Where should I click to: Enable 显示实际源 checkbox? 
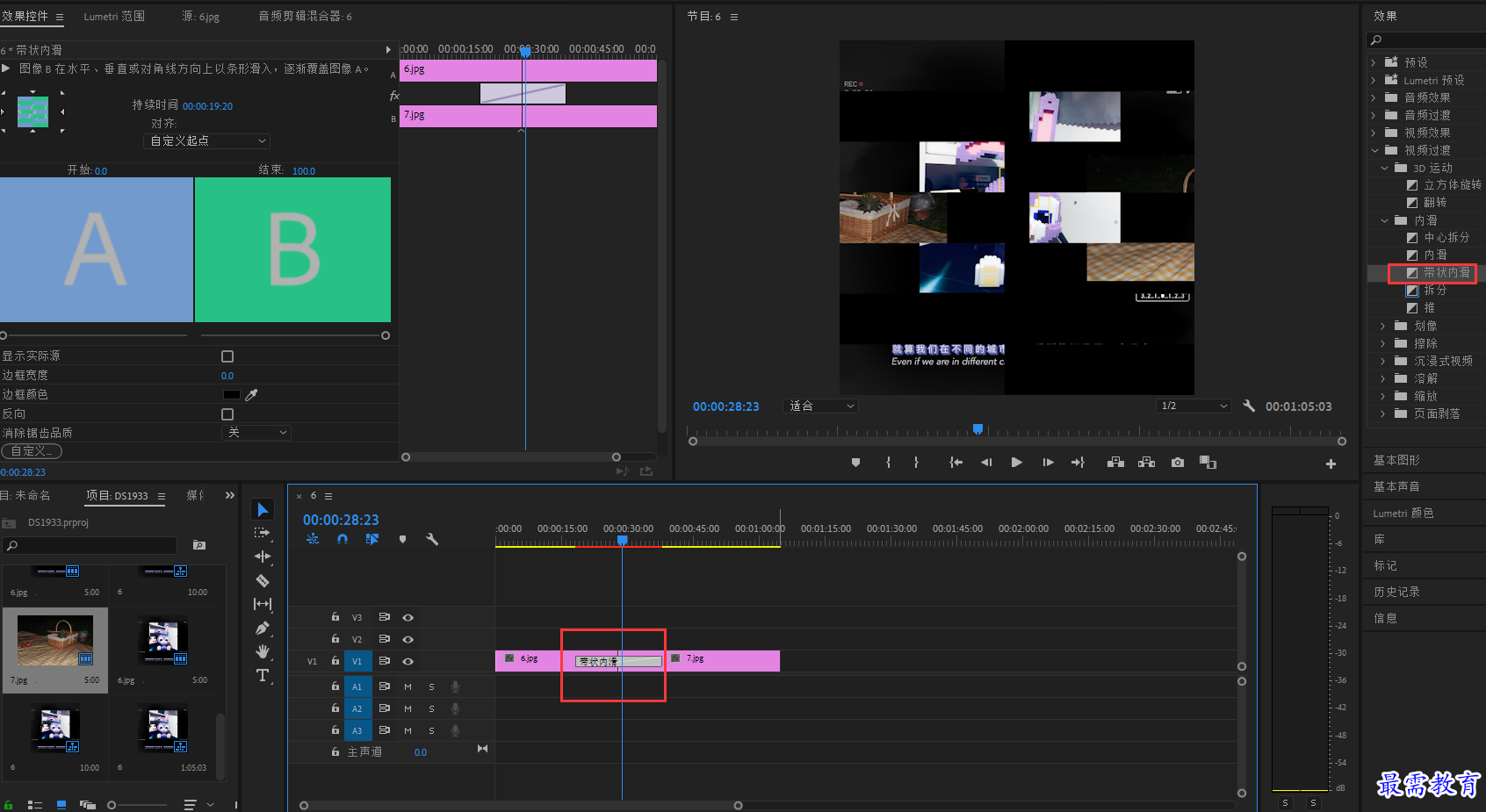(x=227, y=356)
